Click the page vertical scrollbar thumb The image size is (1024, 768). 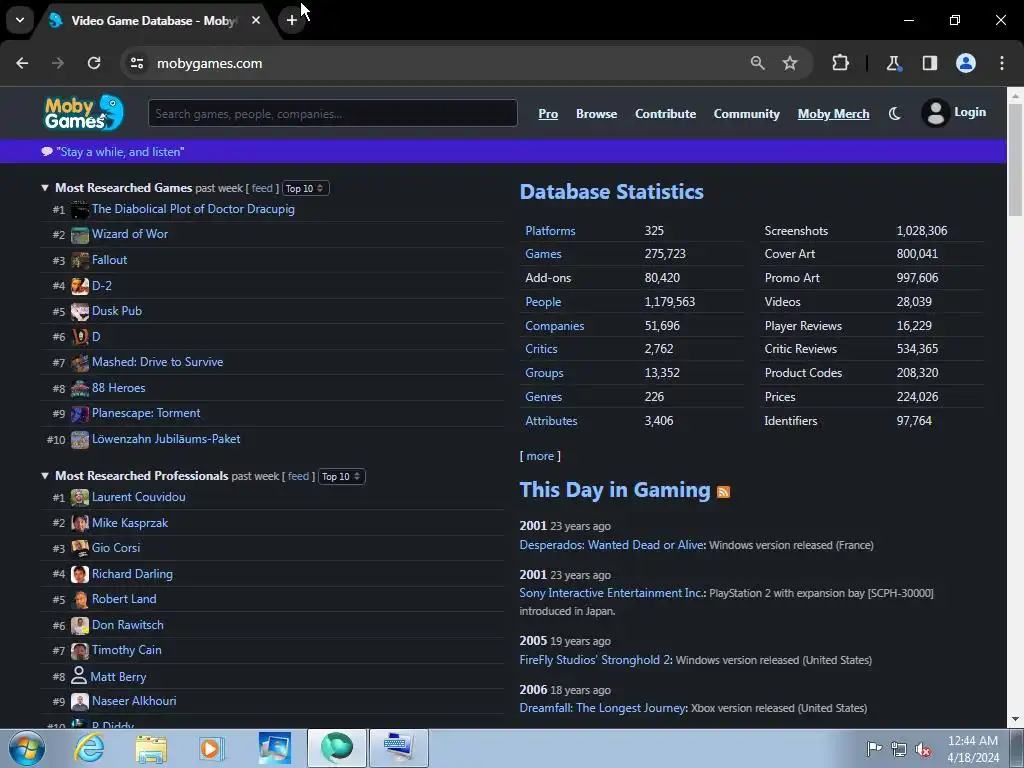[1015, 160]
